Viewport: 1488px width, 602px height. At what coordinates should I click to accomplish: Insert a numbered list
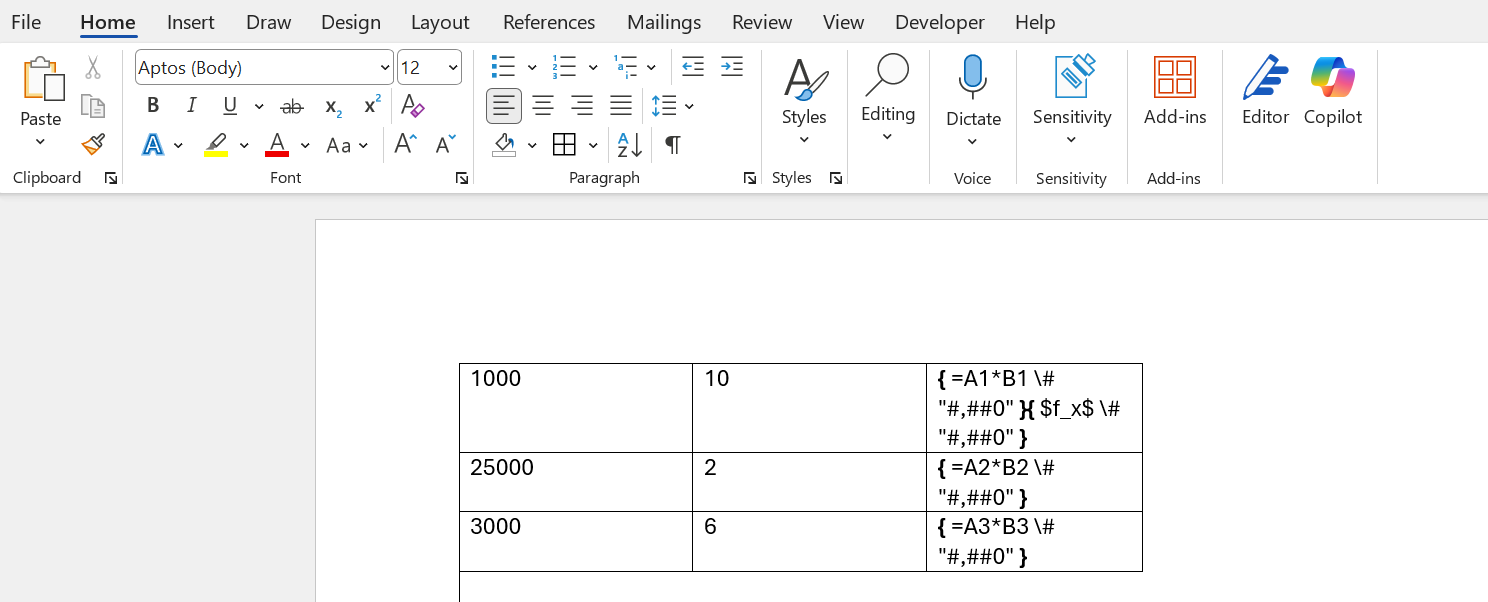(564, 67)
